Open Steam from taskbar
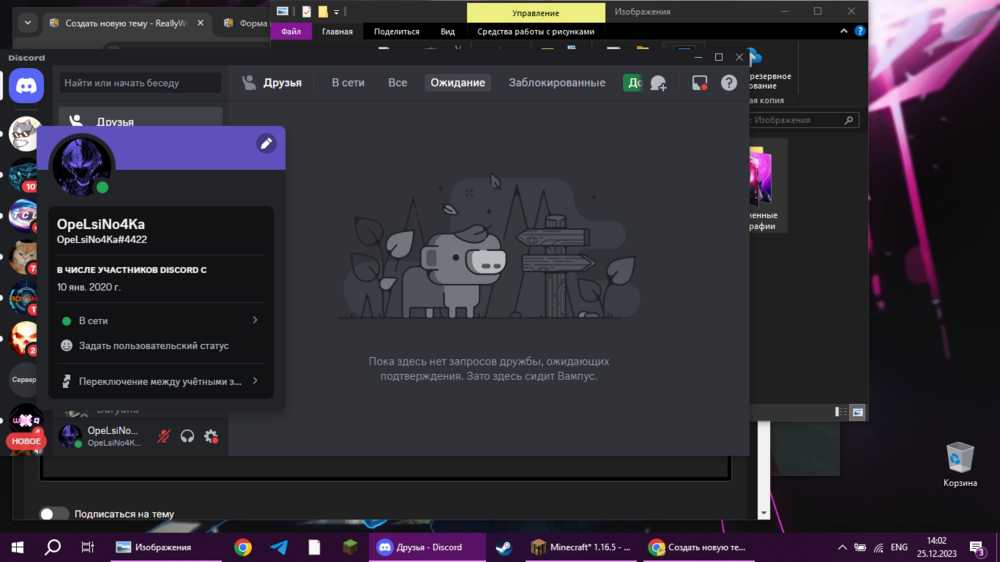This screenshot has width=1000, height=562. 504,547
